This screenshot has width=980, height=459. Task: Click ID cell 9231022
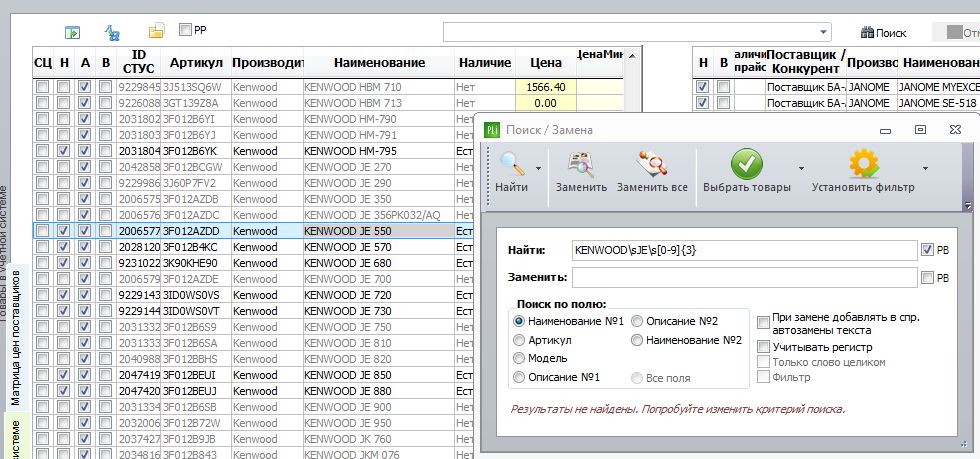(139, 263)
